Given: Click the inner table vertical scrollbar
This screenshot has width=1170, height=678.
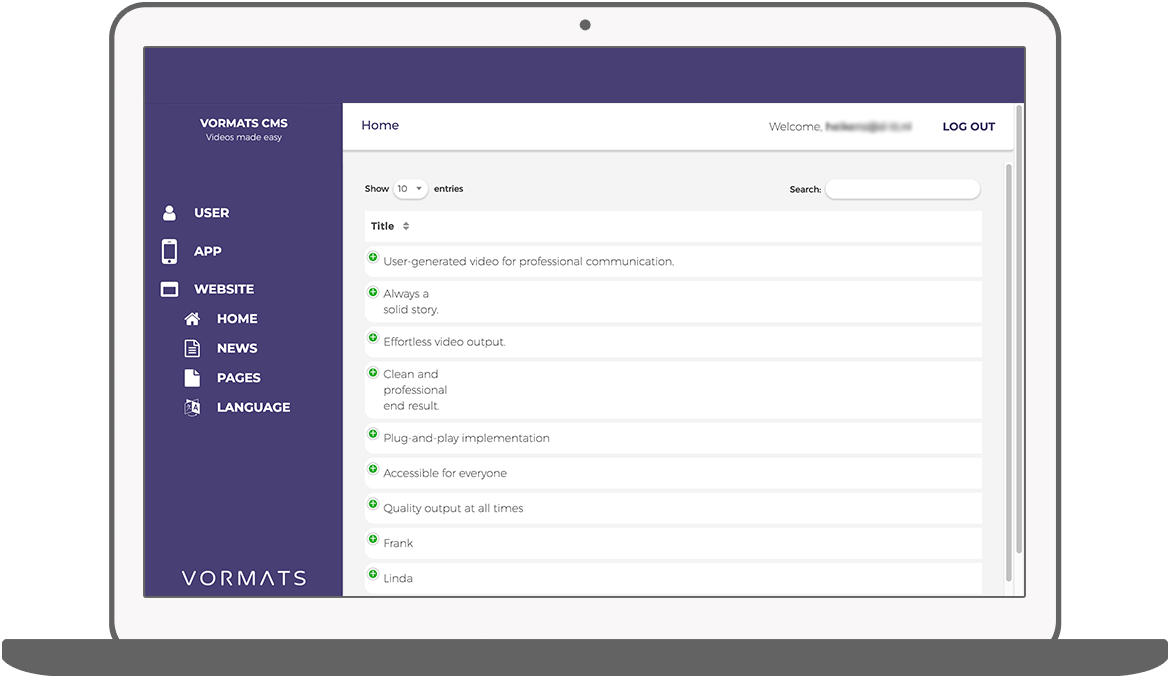Looking at the screenshot, I should [1009, 373].
